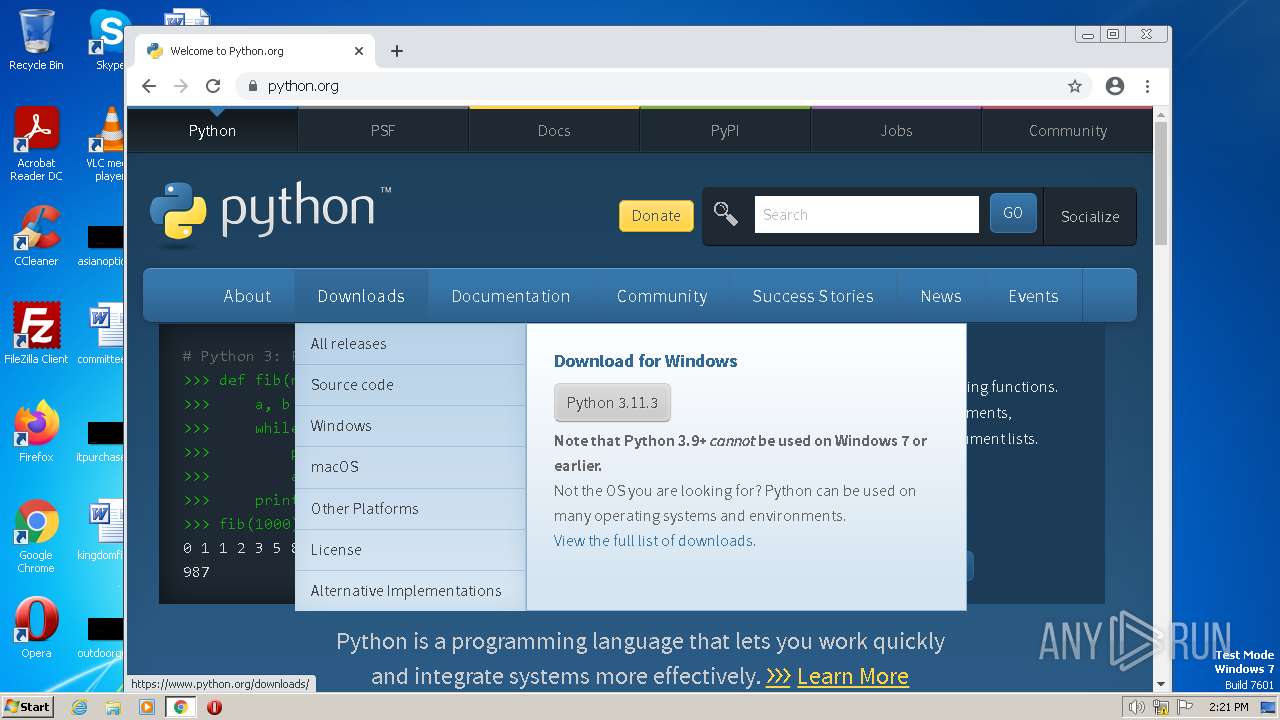
Task: Switch to the Jobs top tab
Action: [x=896, y=130]
